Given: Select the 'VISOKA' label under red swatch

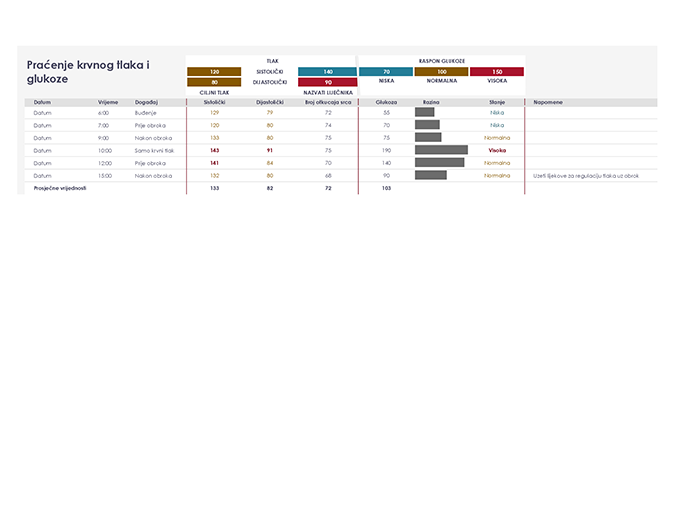Looking at the screenshot, I should [x=497, y=80].
